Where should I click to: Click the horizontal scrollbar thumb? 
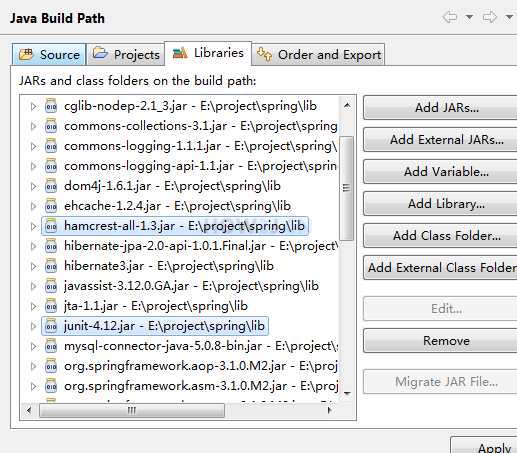click(x=132, y=410)
